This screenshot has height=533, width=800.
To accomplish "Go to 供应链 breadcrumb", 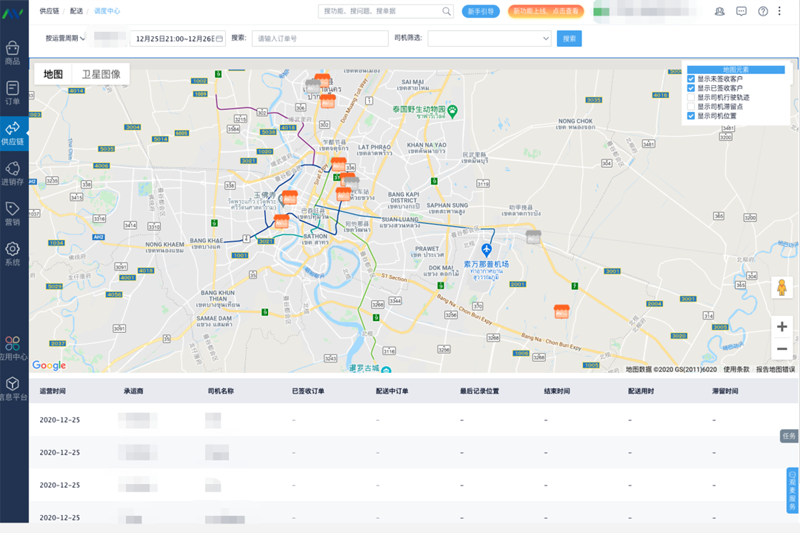I will coord(49,11).
